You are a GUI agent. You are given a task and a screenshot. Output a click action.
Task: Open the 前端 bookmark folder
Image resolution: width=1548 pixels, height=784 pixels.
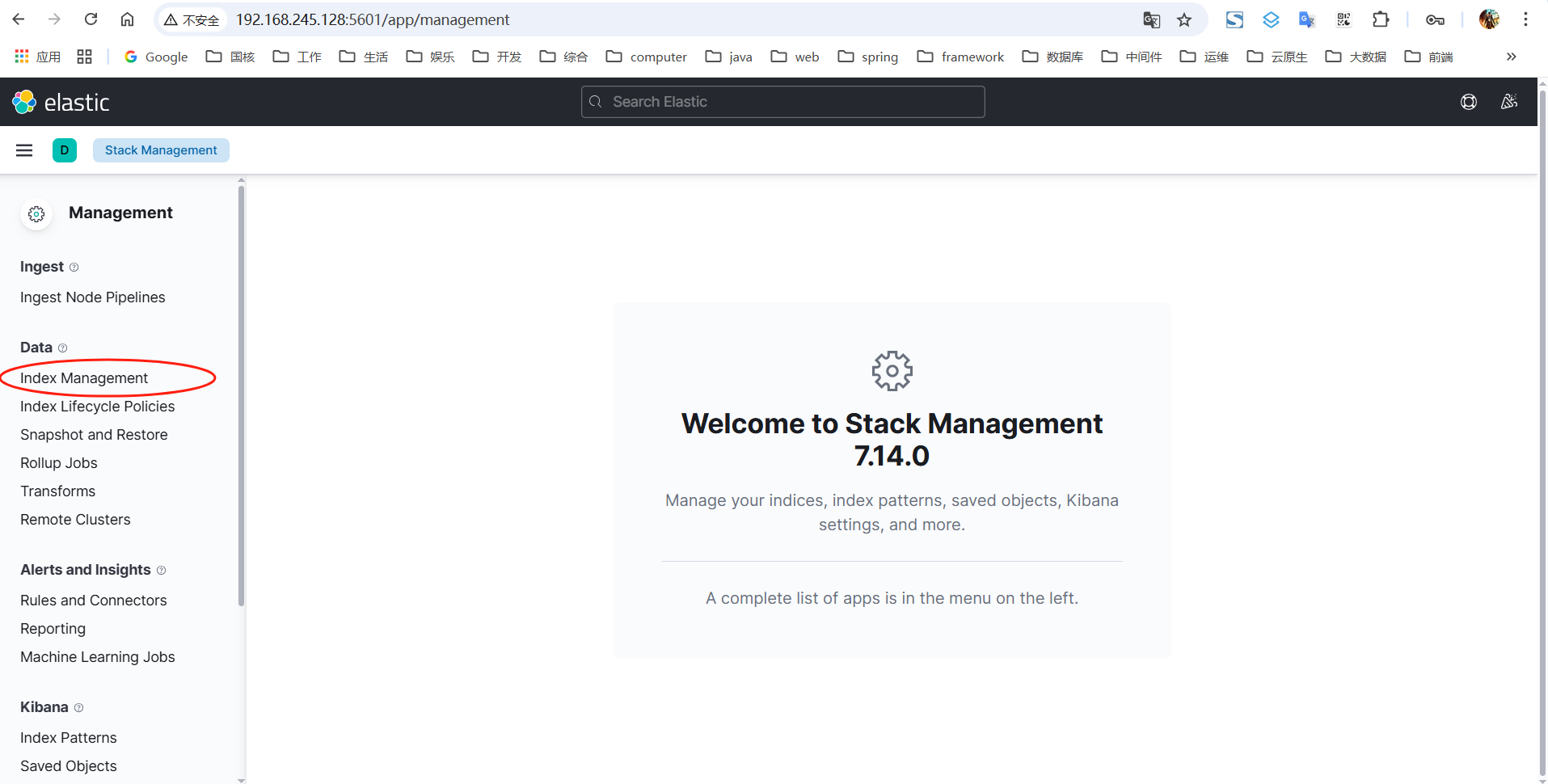point(1428,57)
